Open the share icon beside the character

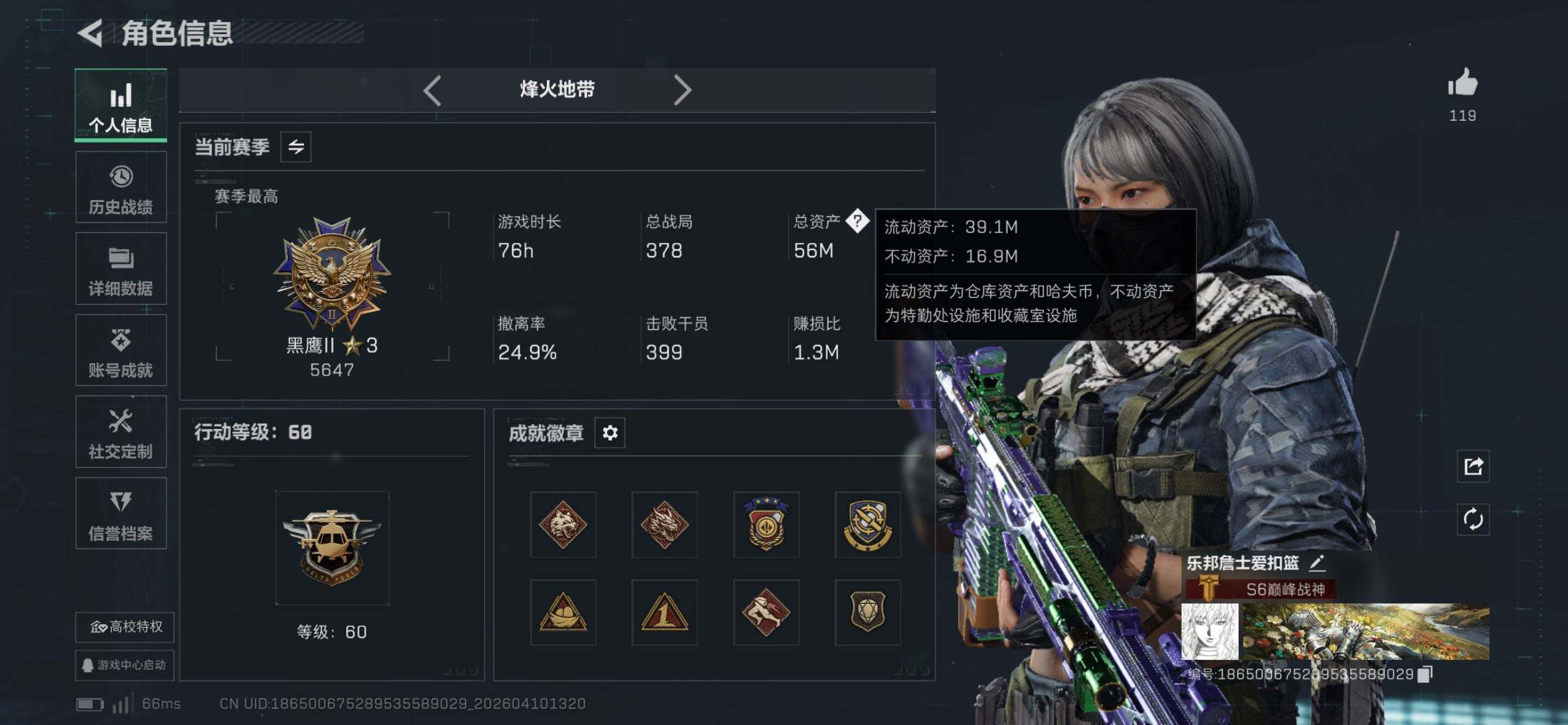pos(1473,466)
